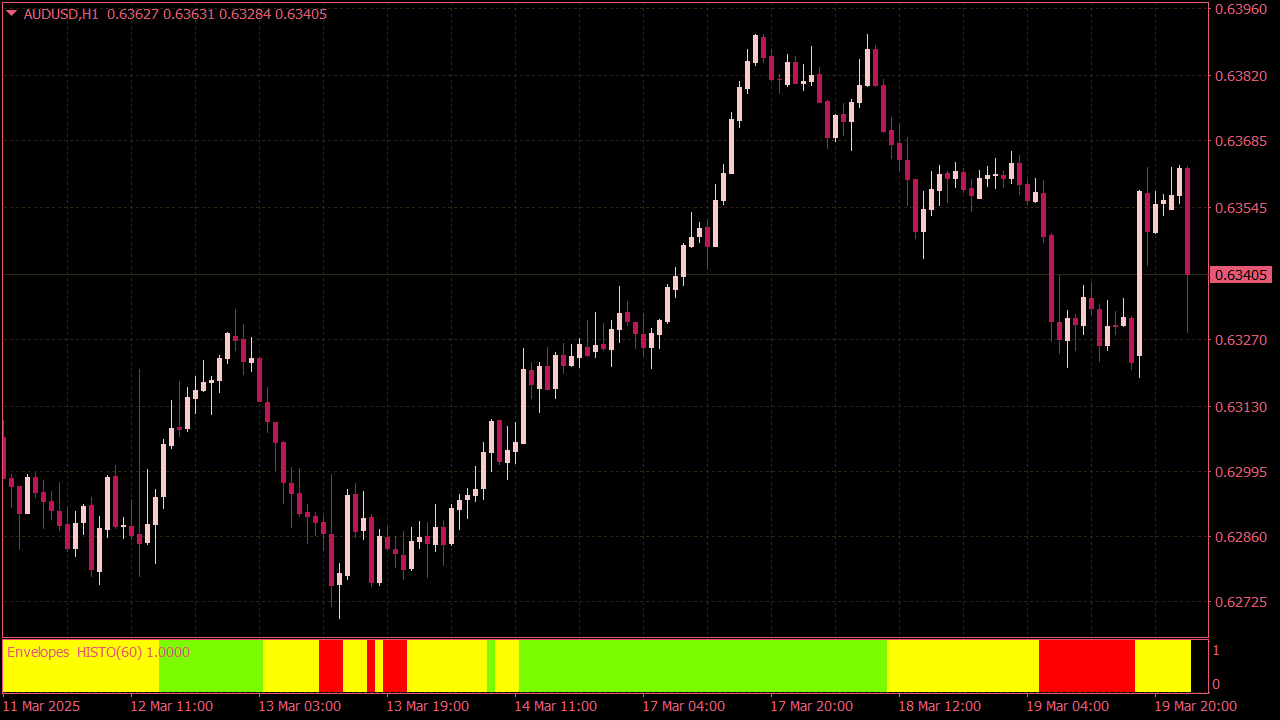This screenshot has height=720, width=1280.
Task: Click the 0.62860 price scale label
Action: click(1241, 537)
